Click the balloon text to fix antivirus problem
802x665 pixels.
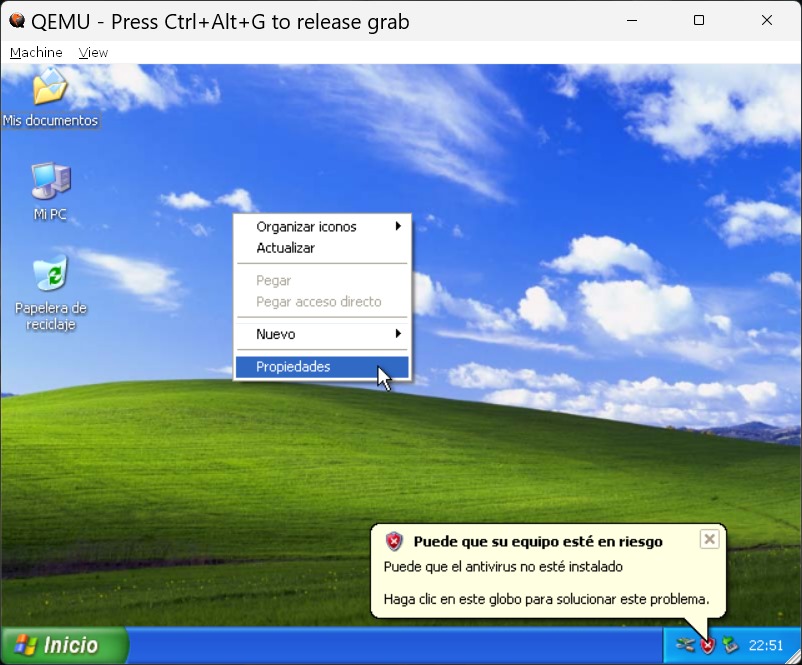click(546, 599)
